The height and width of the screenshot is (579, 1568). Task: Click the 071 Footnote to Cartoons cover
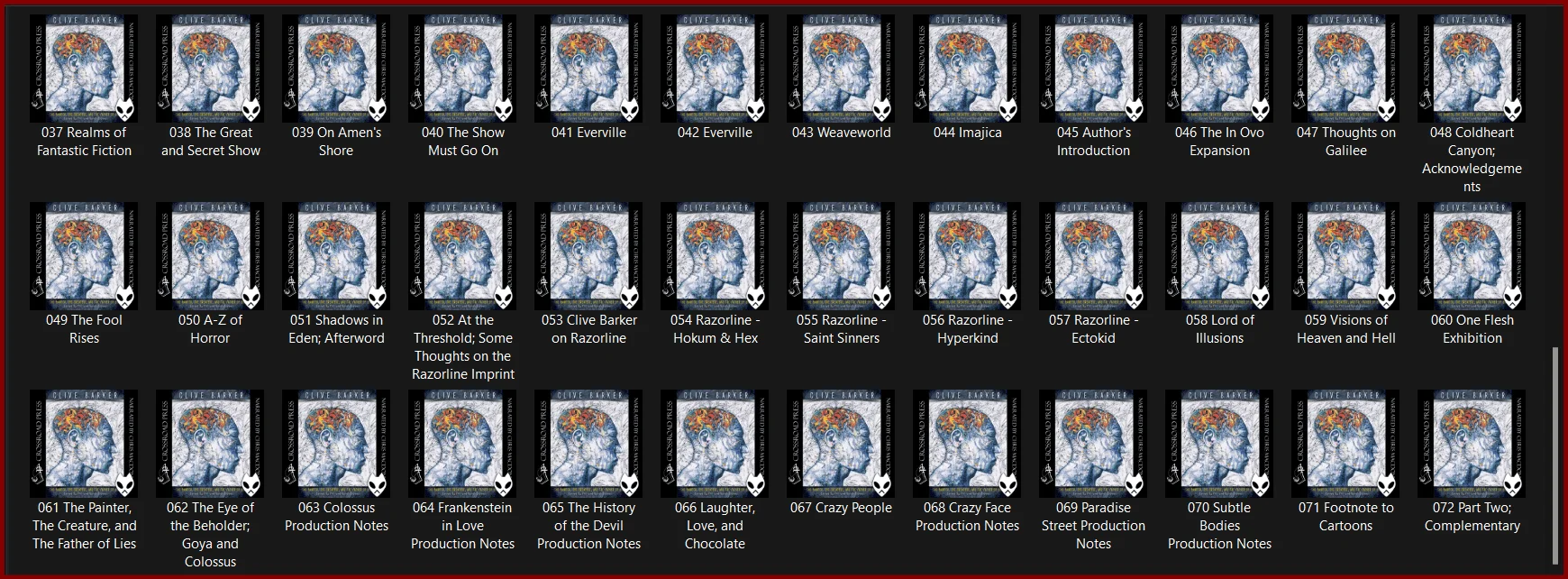pos(1345,444)
